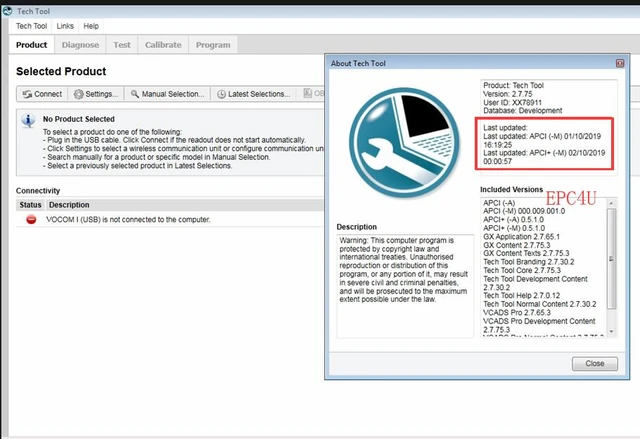Click 'User ID: XX78911' text
This screenshot has width=640, height=439.
[513, 102]
